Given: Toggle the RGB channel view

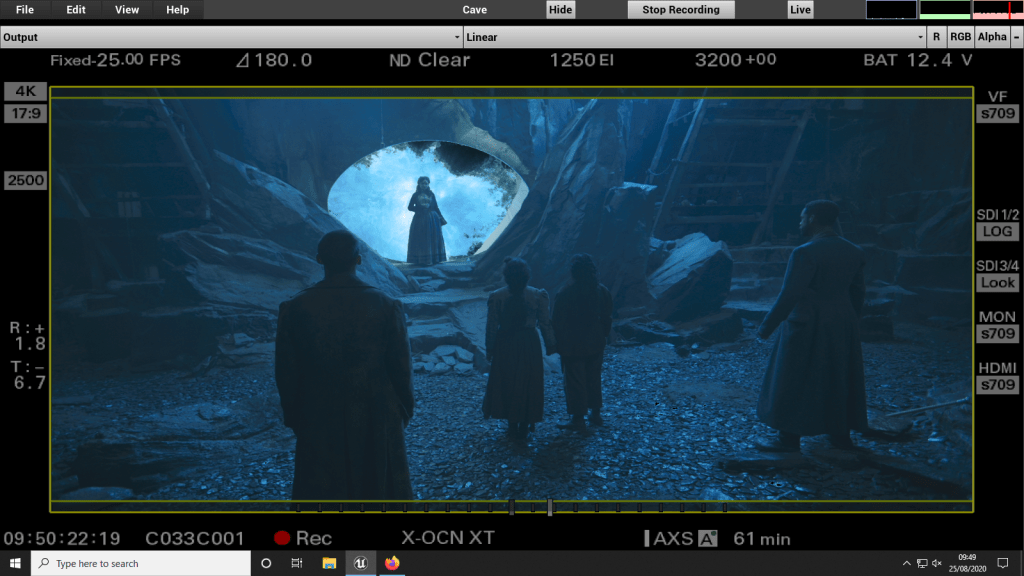Looking at the screenshot, I should click(x=960, y=37).
